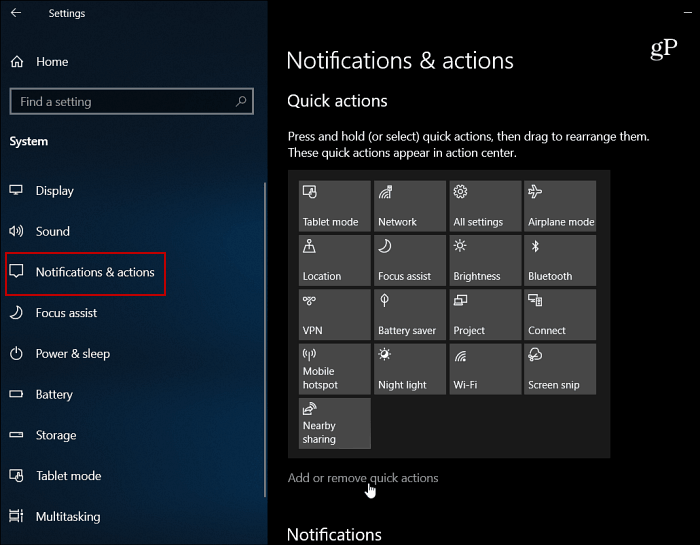
Task: Select the Network quick action tile
Action: [x=410, y=206]
